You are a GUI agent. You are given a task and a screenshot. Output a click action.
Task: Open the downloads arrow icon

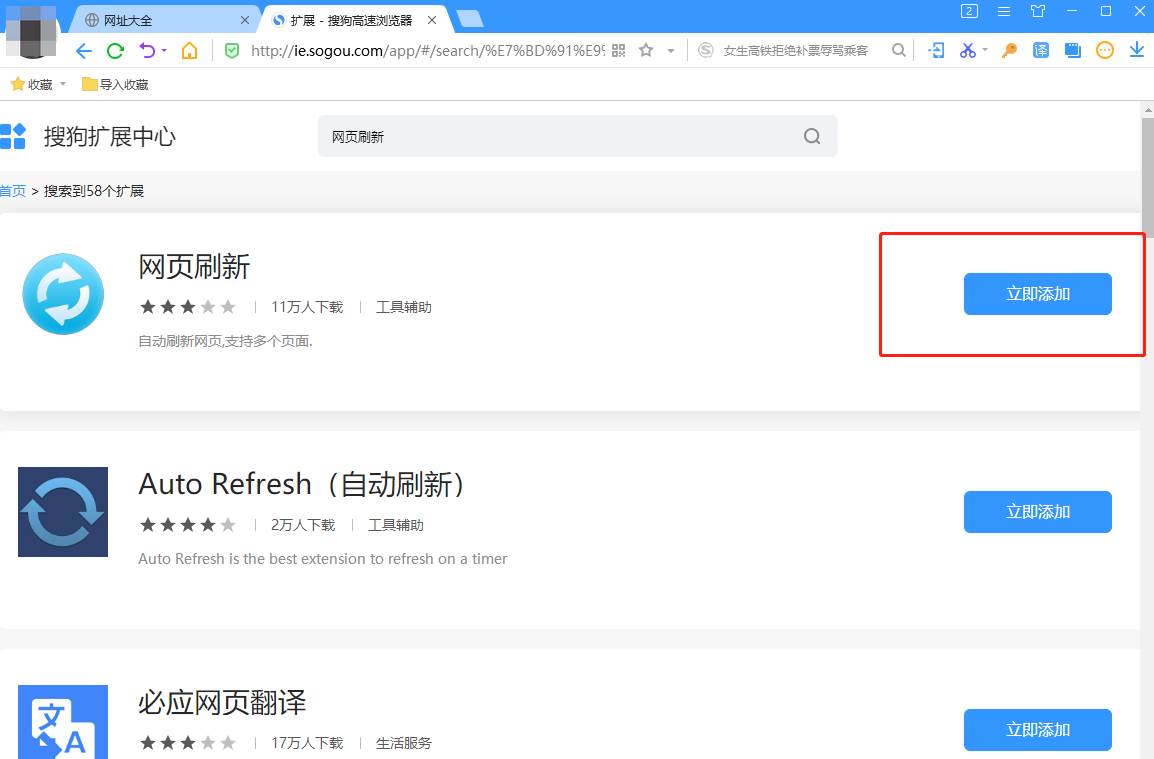(x=1136, y=50)
